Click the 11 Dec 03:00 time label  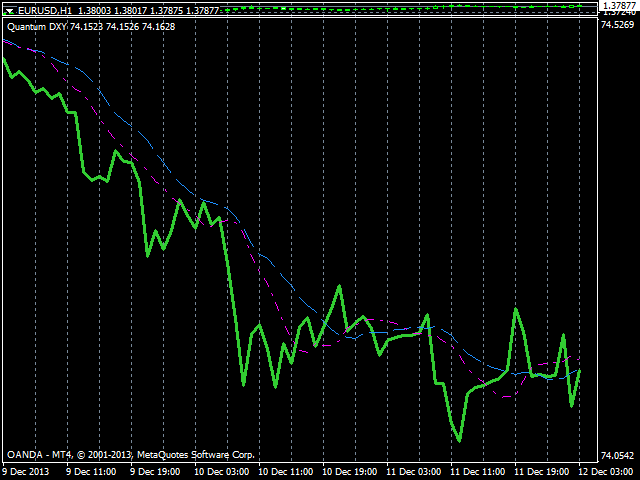tap(411, 470)
